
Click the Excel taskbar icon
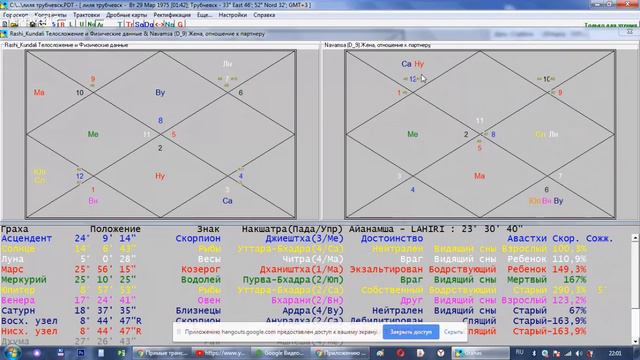coord(121,353)
